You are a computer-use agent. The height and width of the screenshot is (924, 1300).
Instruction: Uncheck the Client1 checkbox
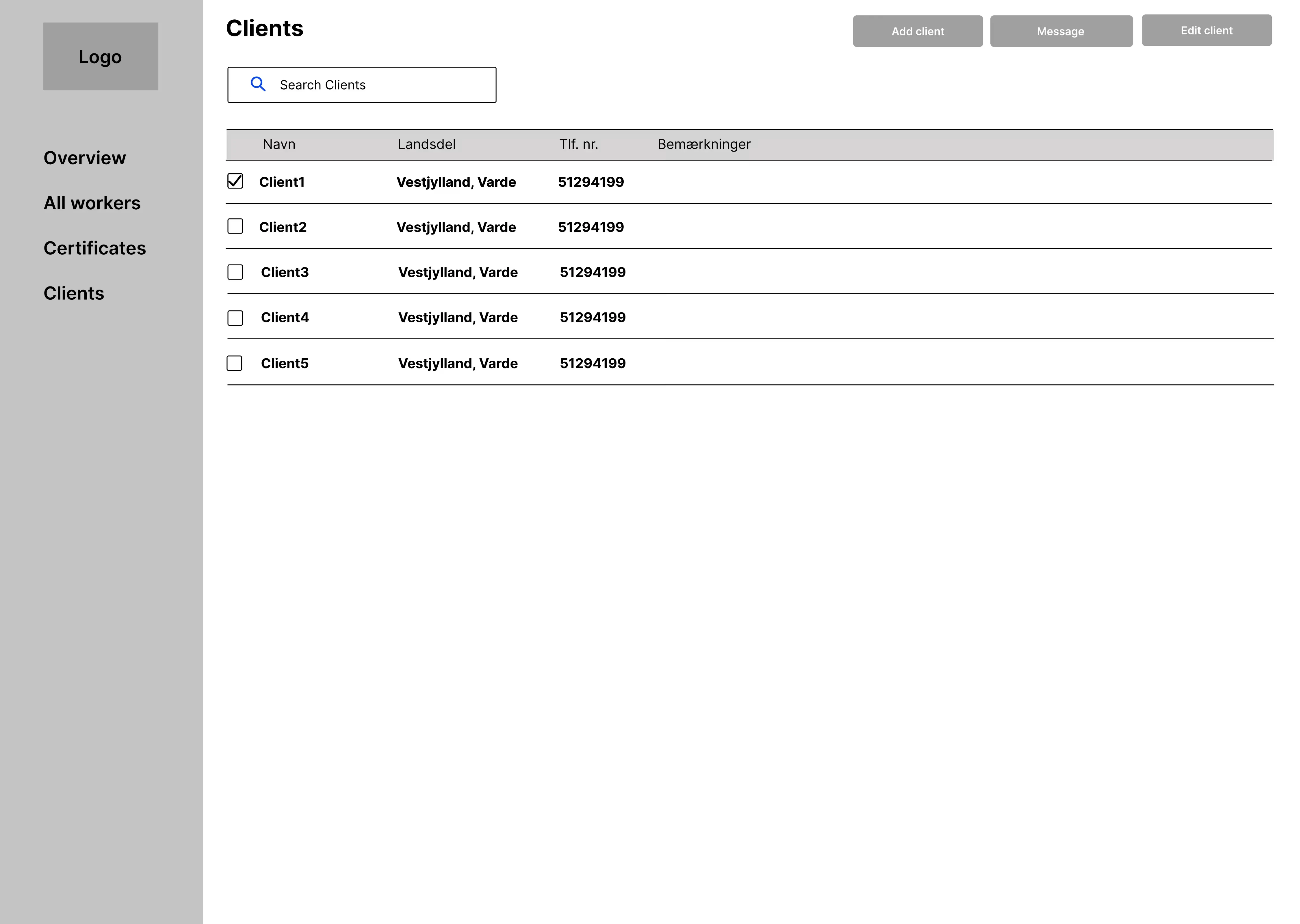pyautogui.click(x=235, y=181)
